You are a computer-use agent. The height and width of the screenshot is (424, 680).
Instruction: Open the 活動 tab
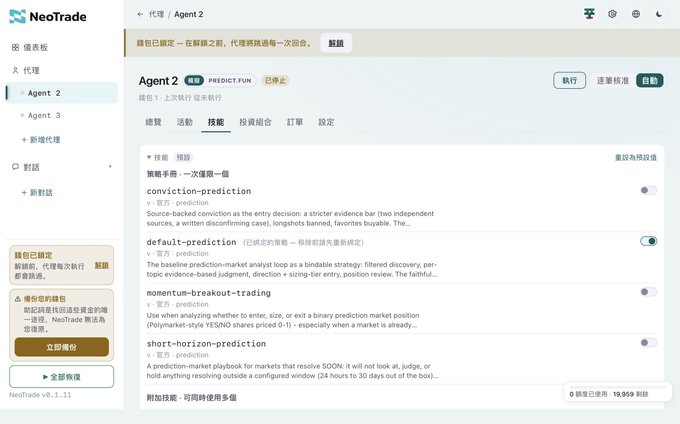point(185,122)
